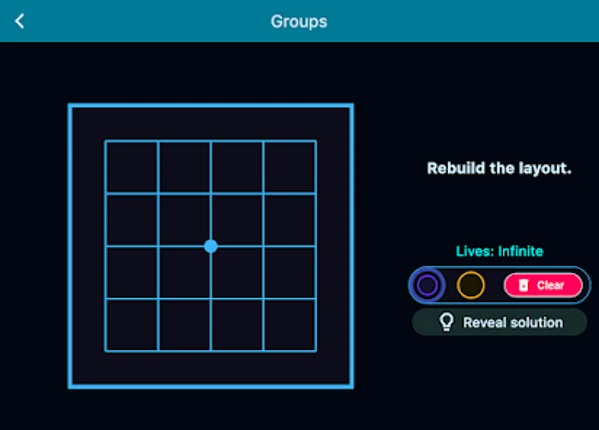
Task: Click second cell in the top row
Action: (184, 167)
